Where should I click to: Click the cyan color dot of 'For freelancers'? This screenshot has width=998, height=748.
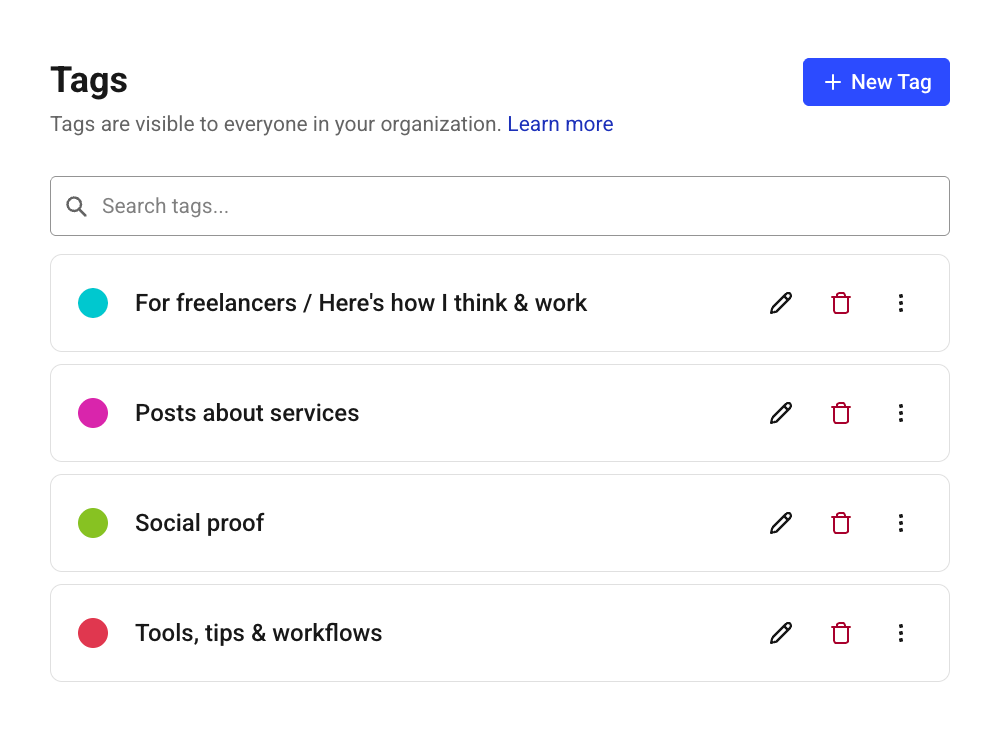point(93,303)
